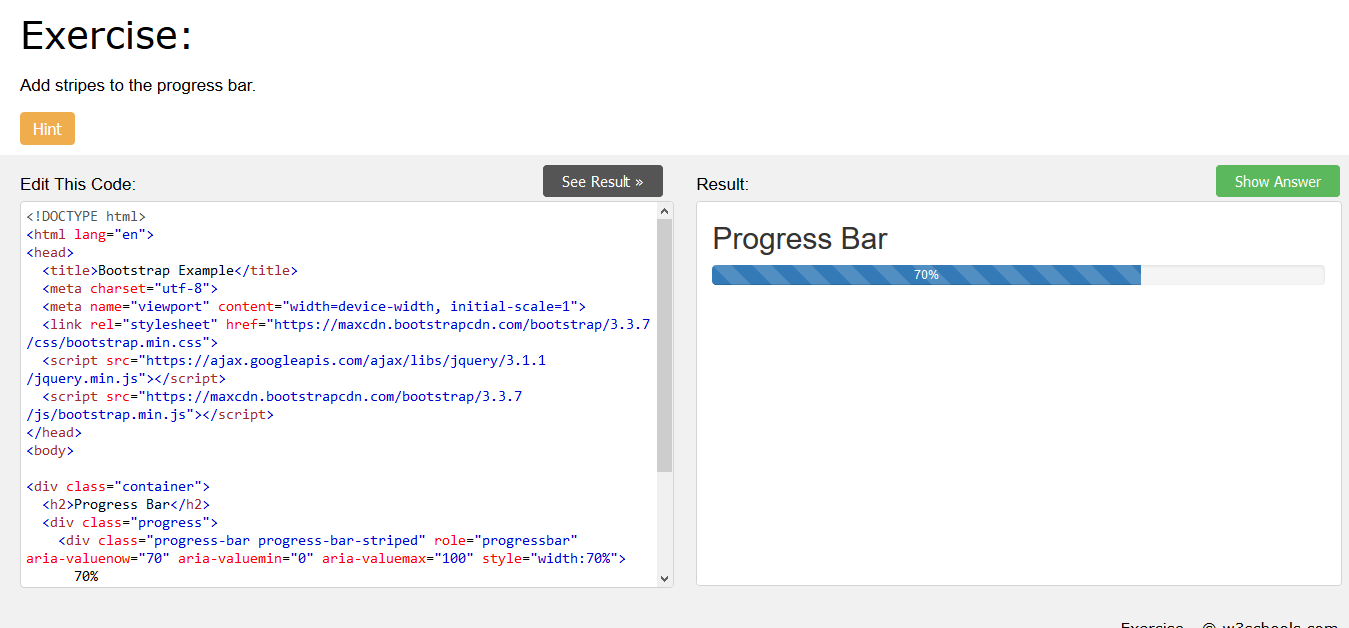Click the closing </head> tag line
This screenshot has width=1349, height=628.
point(54,432)
